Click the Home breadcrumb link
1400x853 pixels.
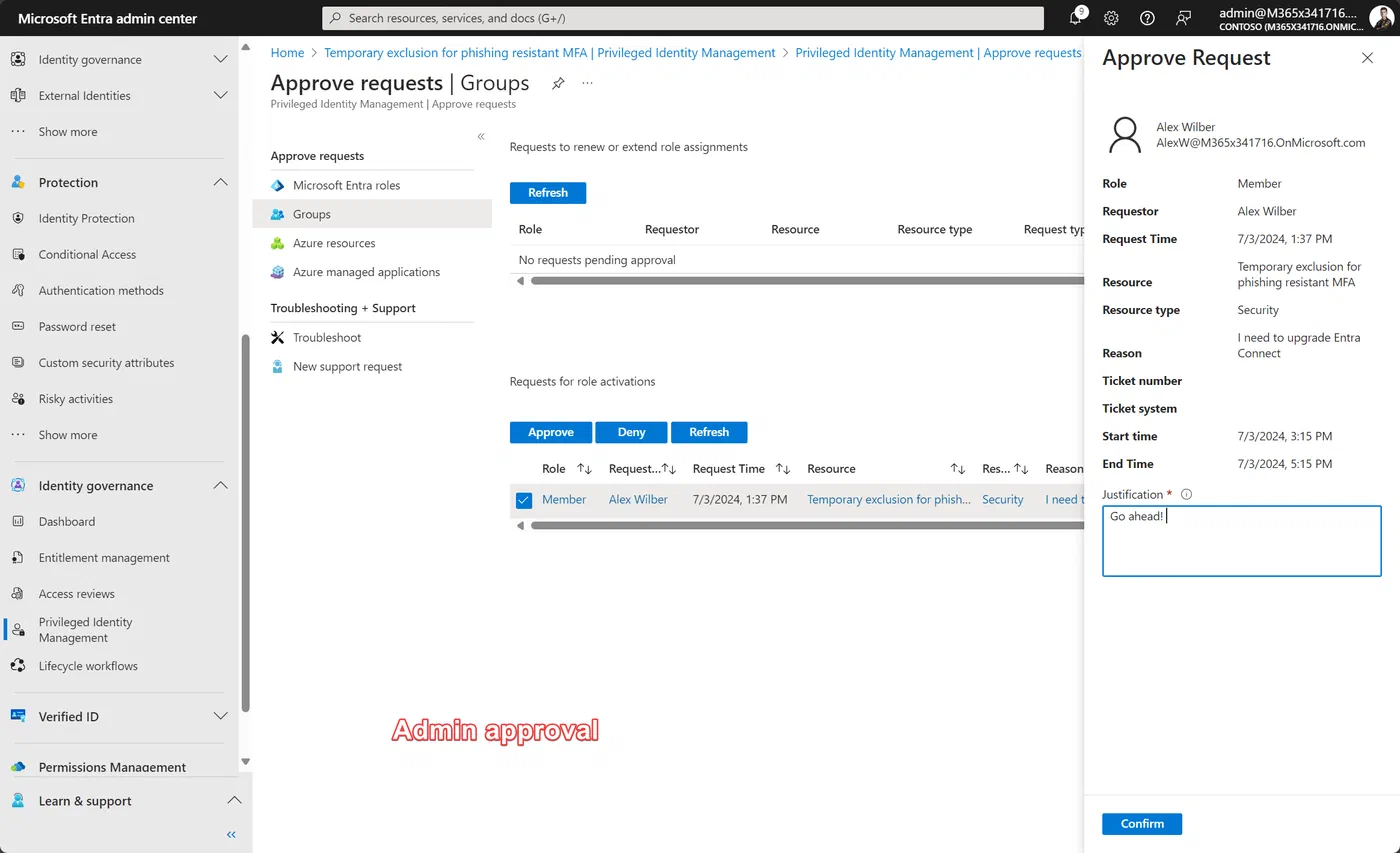pyautogui.click(x=287, y=52)
